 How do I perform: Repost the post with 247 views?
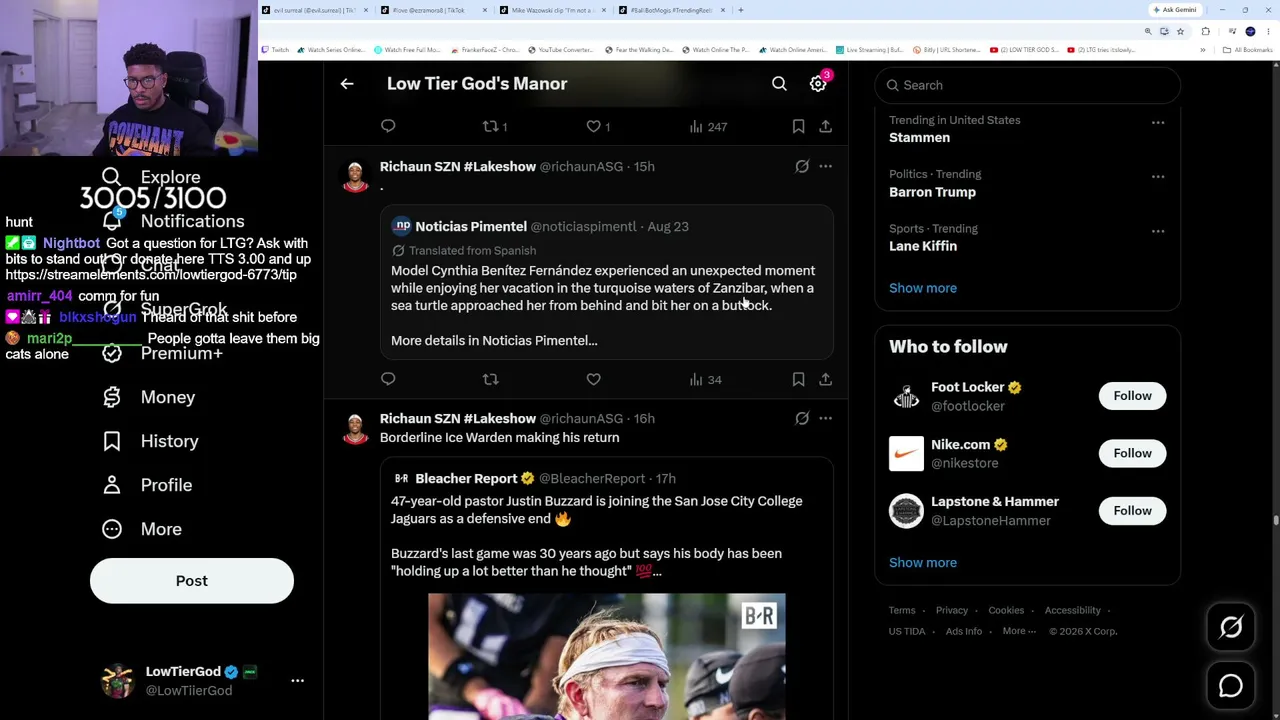[495, 126]
